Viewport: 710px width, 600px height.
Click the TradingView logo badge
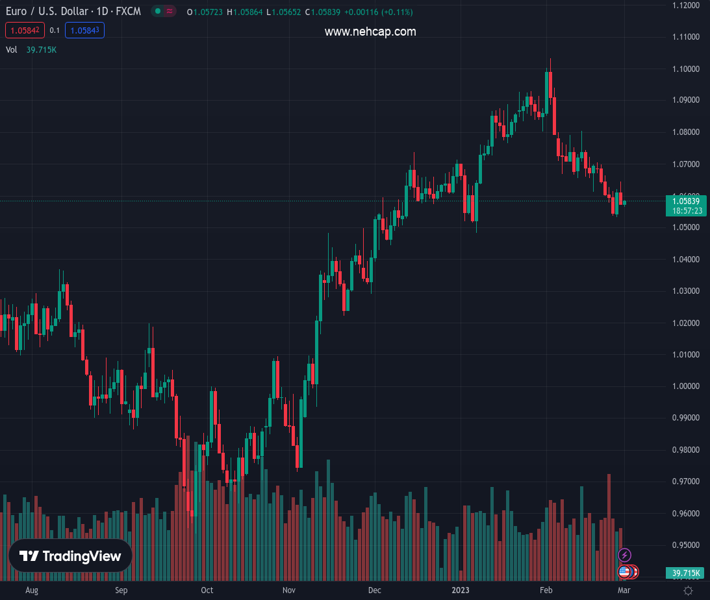(70, 556)
